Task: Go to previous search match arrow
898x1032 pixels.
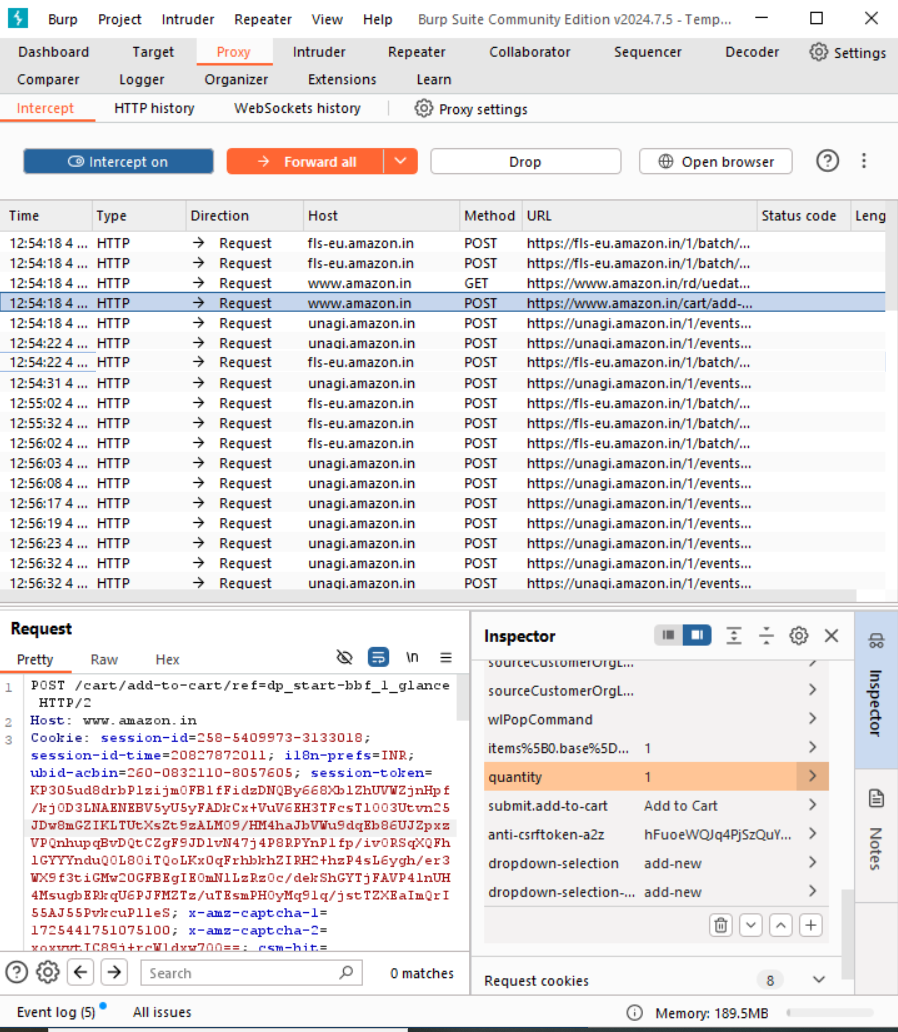Action: tap(80, 972)
